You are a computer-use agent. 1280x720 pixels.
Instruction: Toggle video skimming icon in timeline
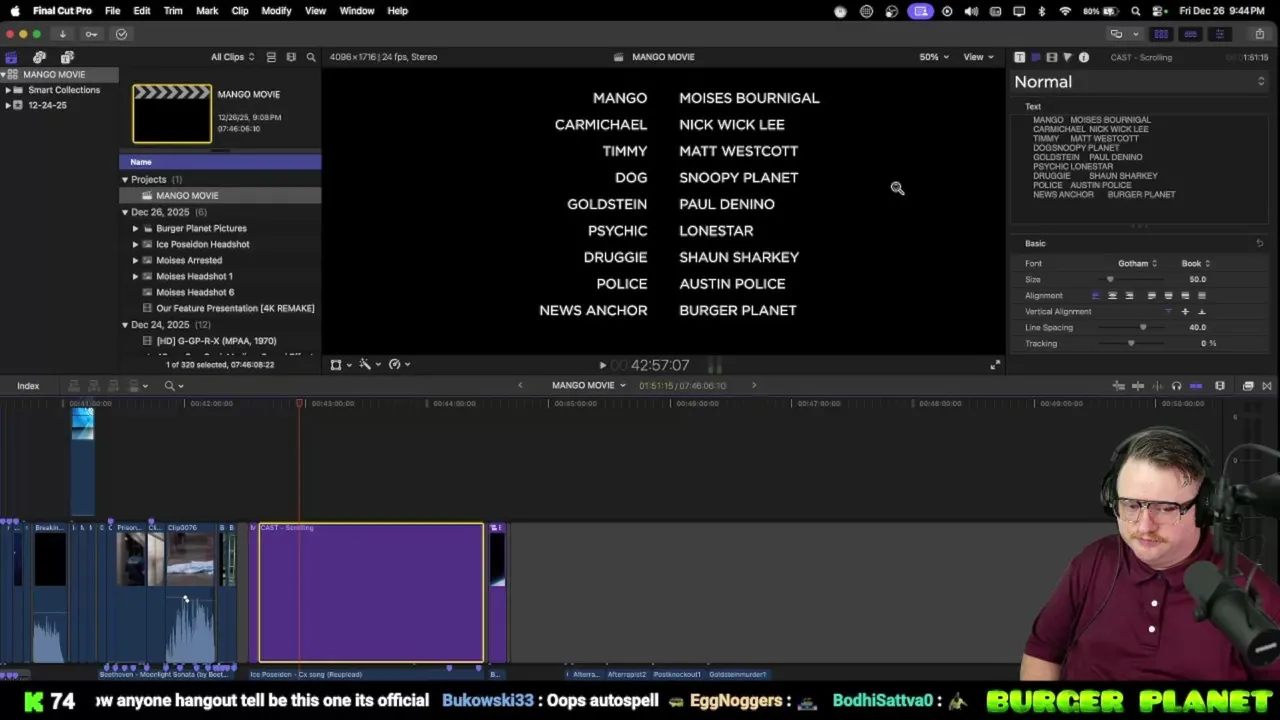(x=1137, y=386)
